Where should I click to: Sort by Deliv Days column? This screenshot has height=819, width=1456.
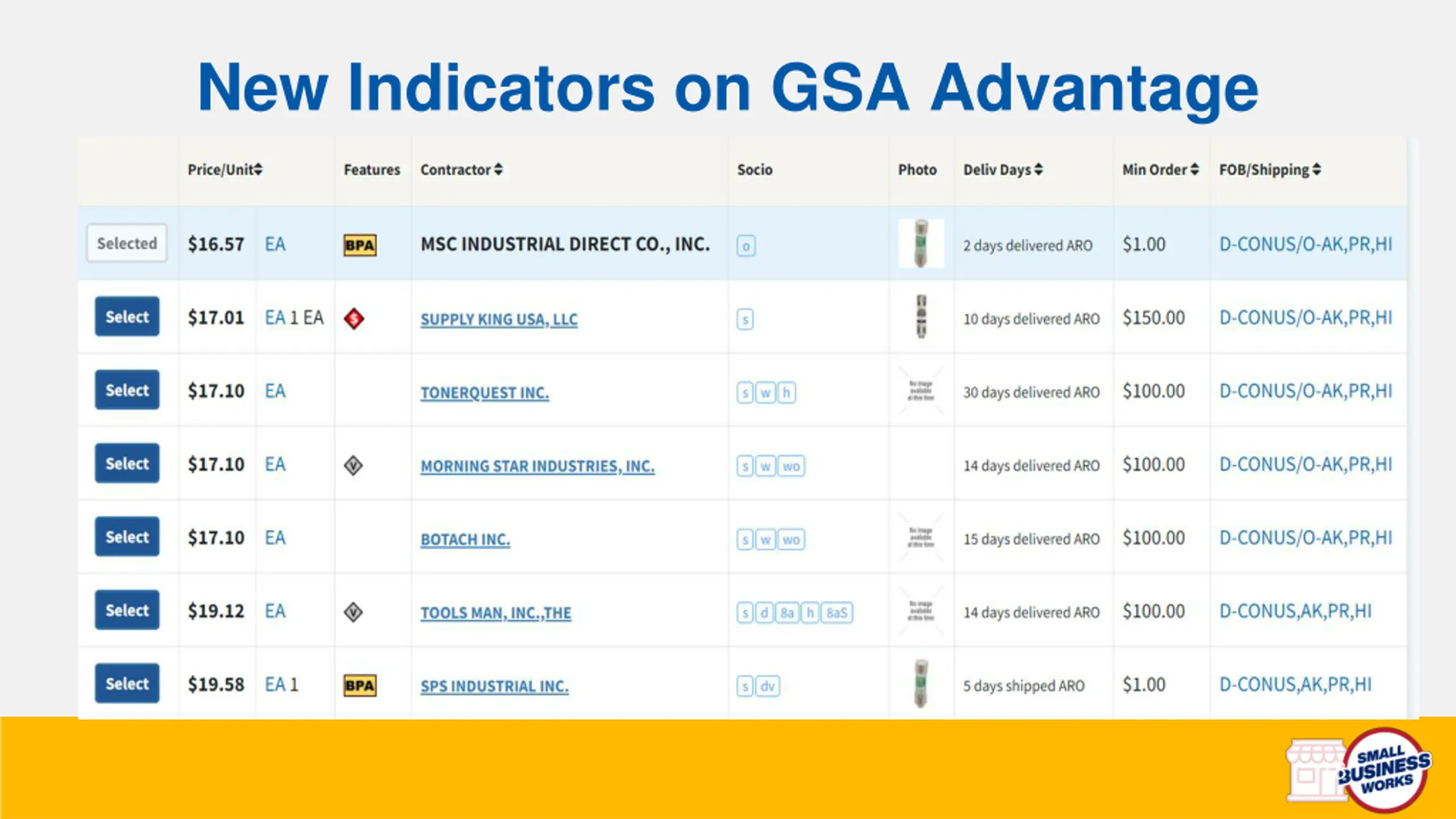click(1003, 169)
